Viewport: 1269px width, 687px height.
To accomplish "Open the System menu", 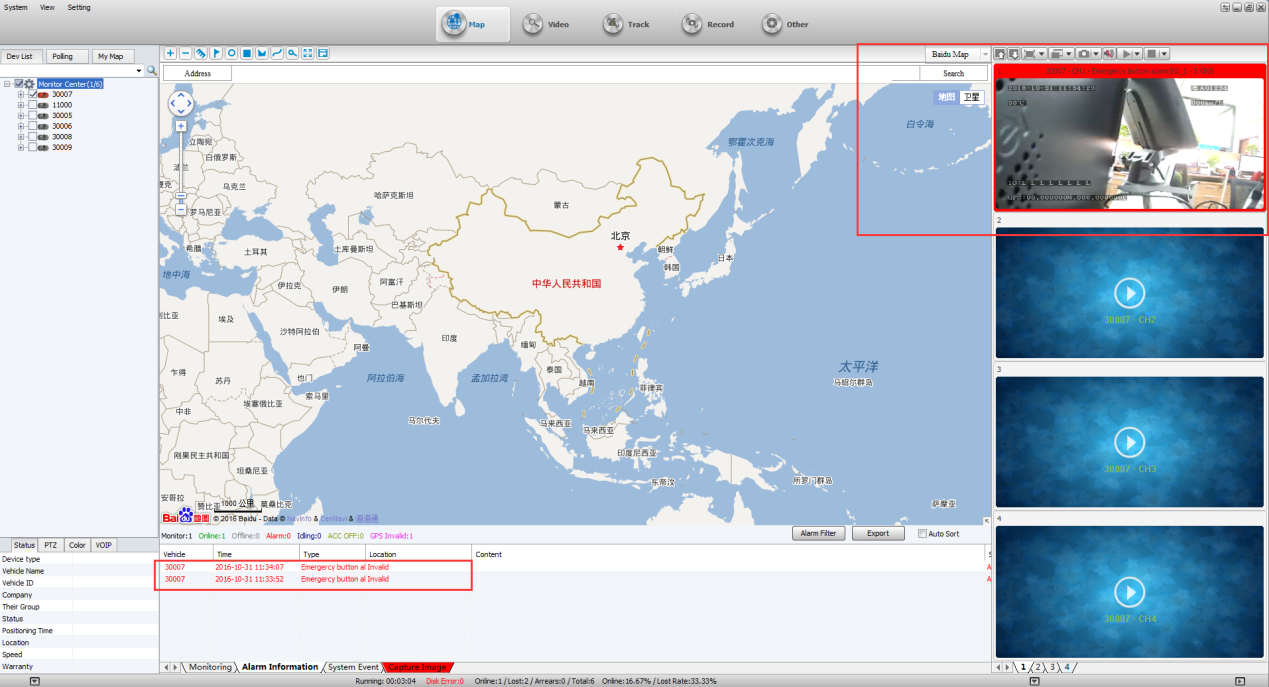I will pos(16,7).
